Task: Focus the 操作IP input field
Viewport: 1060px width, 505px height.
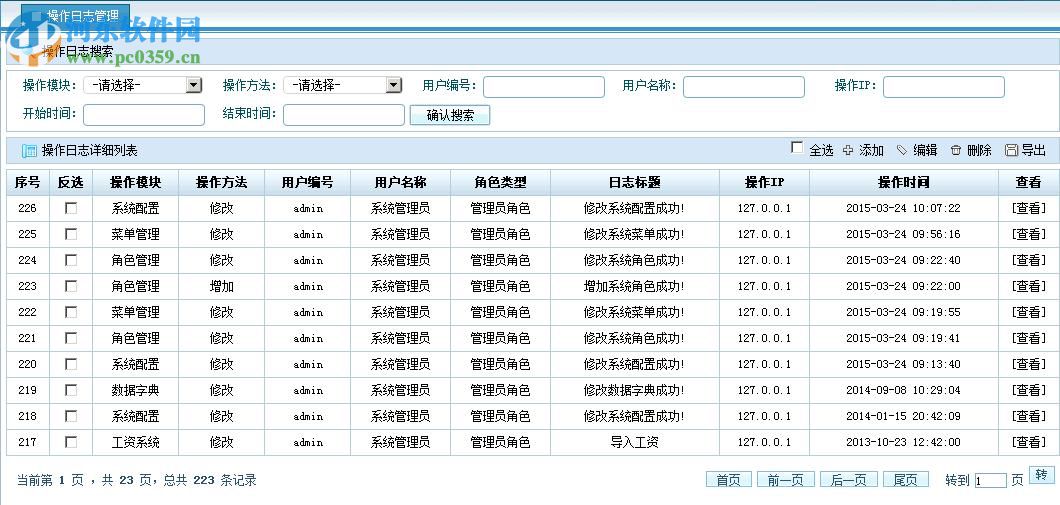Action: click(944, 87)
